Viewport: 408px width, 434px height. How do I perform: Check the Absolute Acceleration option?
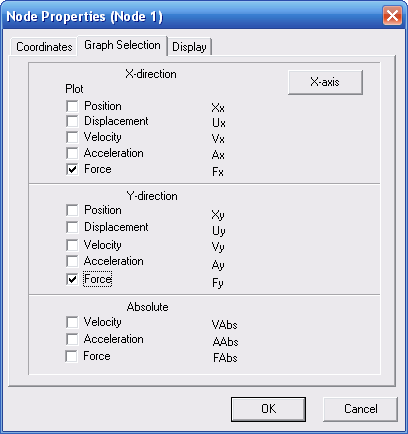[72, 339]
